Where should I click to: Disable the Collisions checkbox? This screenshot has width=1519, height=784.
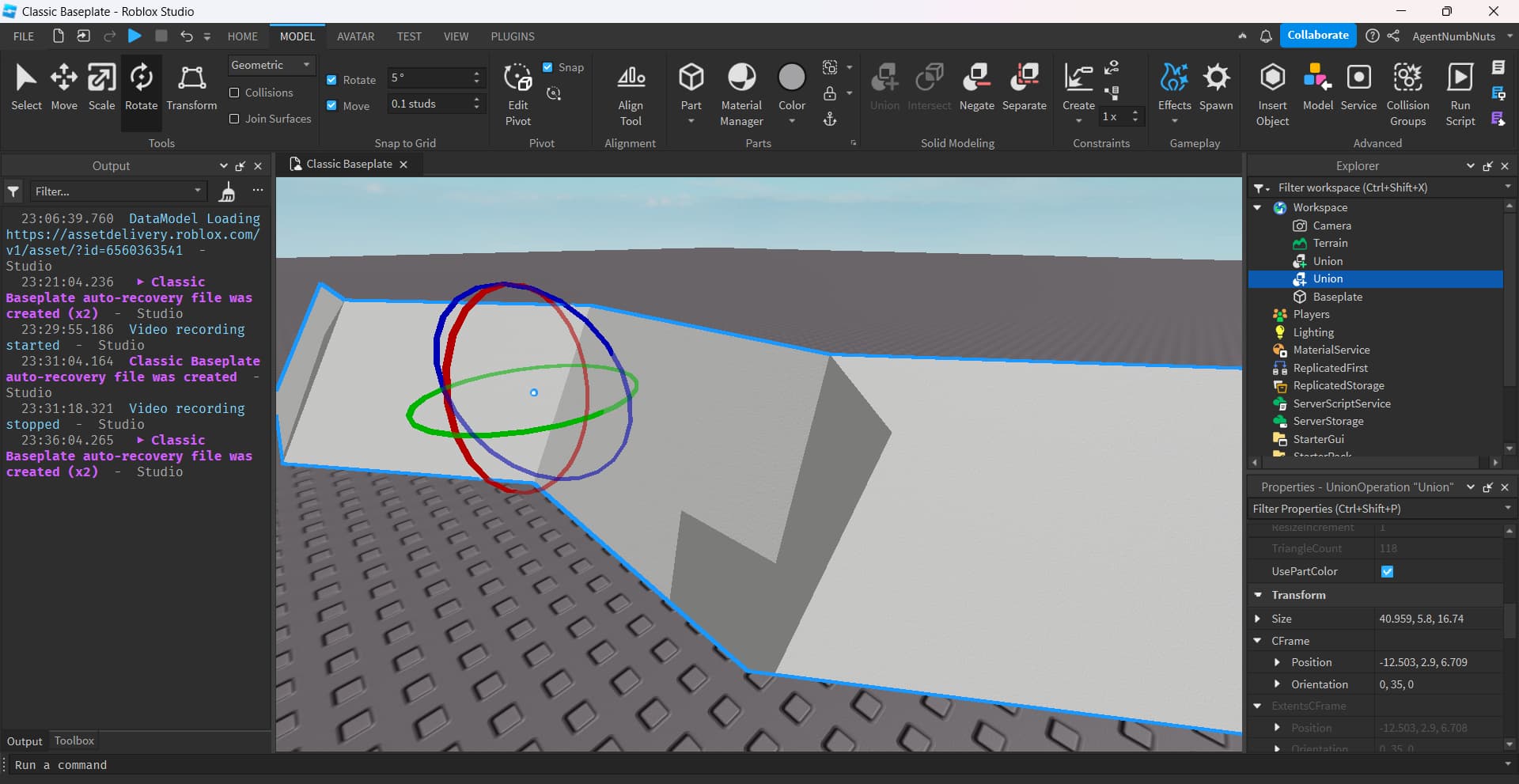coord(234,93)
